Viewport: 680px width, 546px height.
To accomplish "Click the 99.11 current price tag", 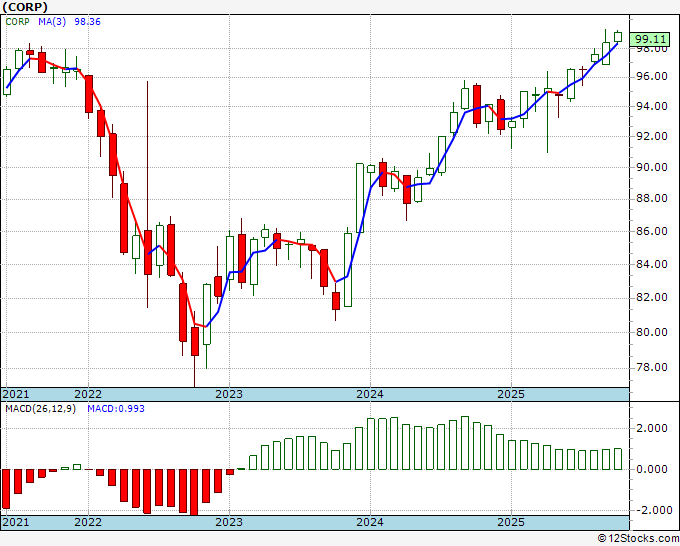I will point(650,39).
